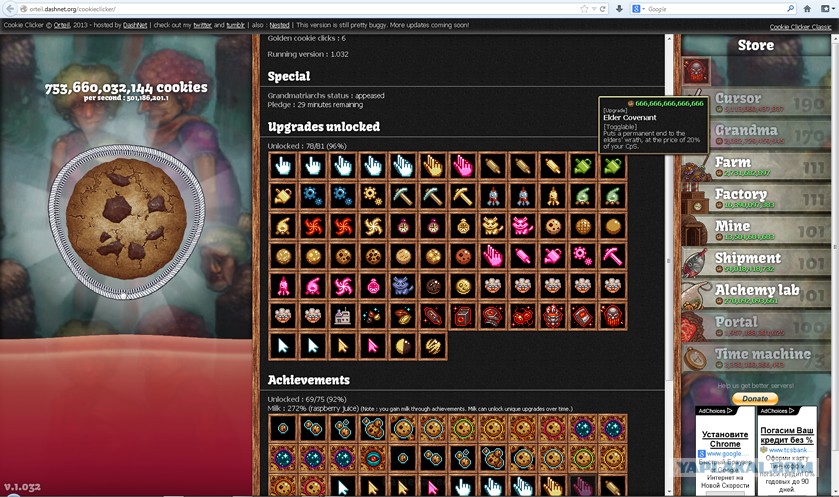The width and height of the screenshot is (839, 497).
Task: Follow the twitter link in the top bar
Action: [x=202, y=25]
